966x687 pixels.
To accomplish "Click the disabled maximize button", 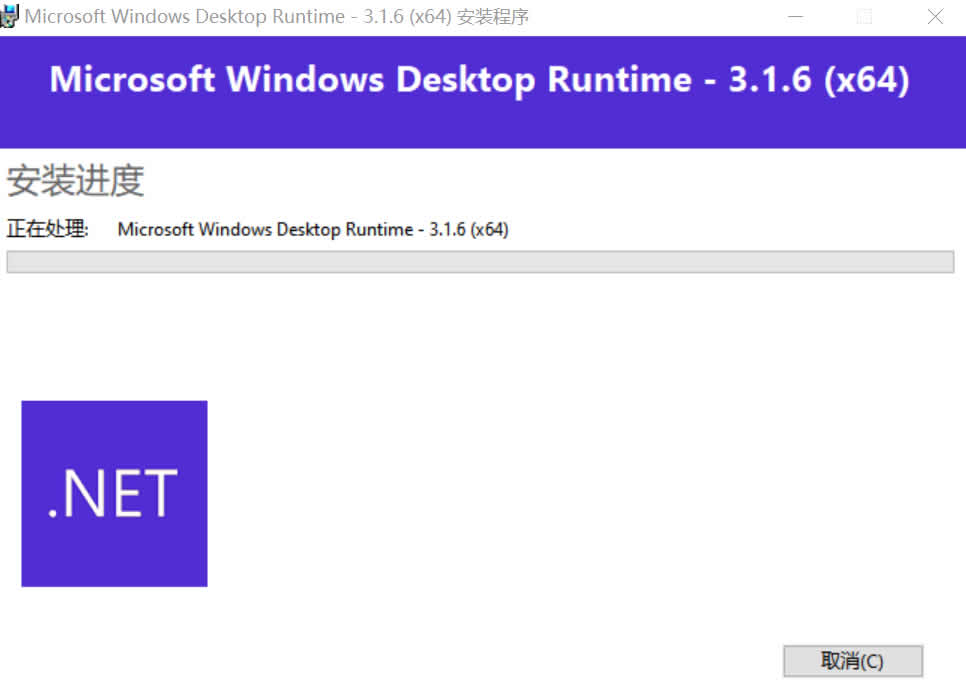I will [x=865, y=17].
